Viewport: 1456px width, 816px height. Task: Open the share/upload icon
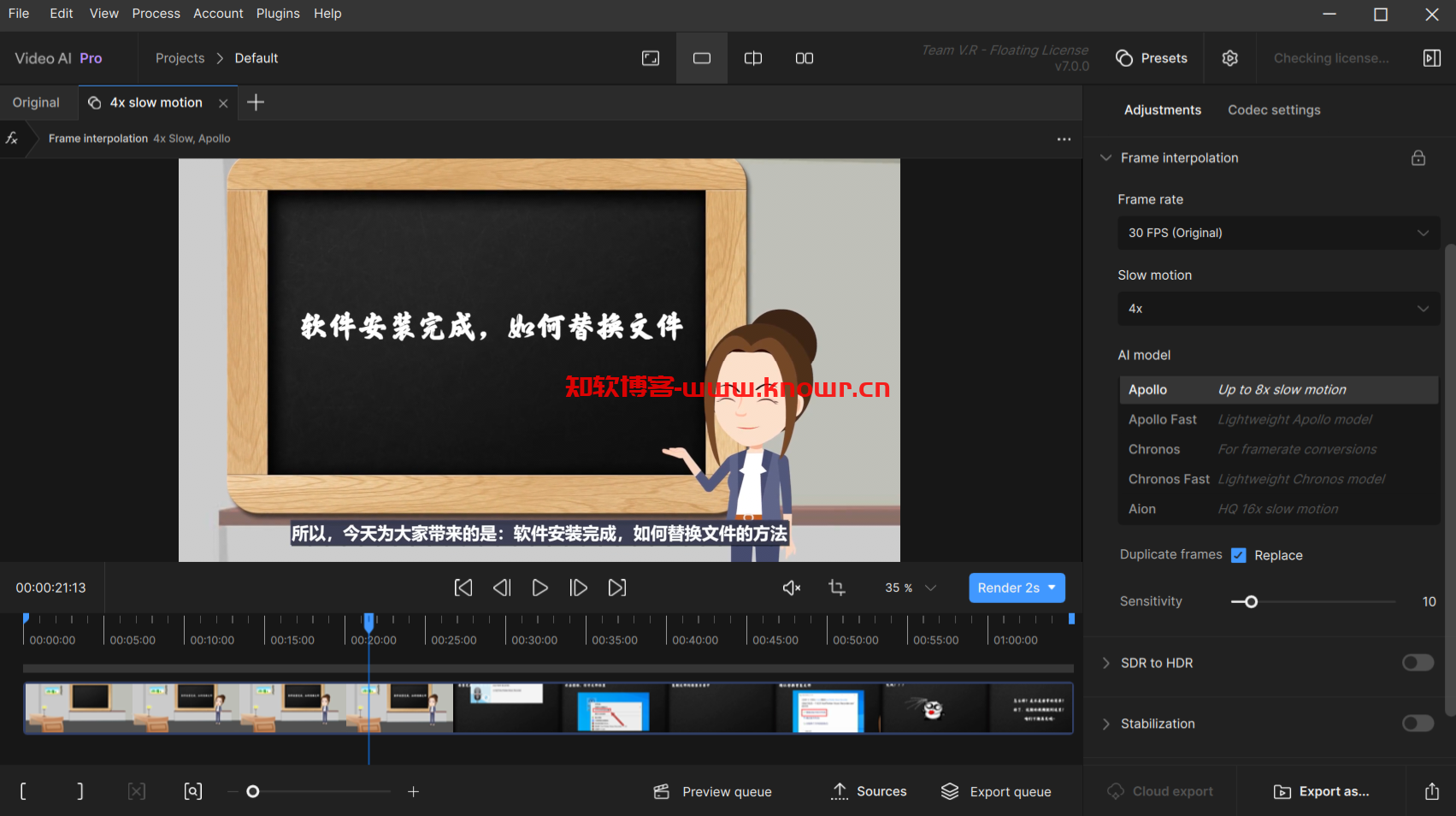[x=1432, y=791]
